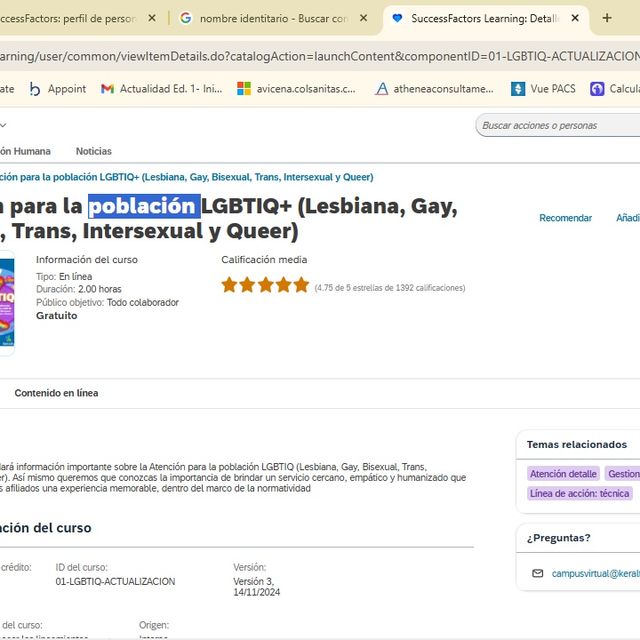Viewport: 640px width, 640px height.
Task: Click the campusvirtual email link
Action: 596,573
